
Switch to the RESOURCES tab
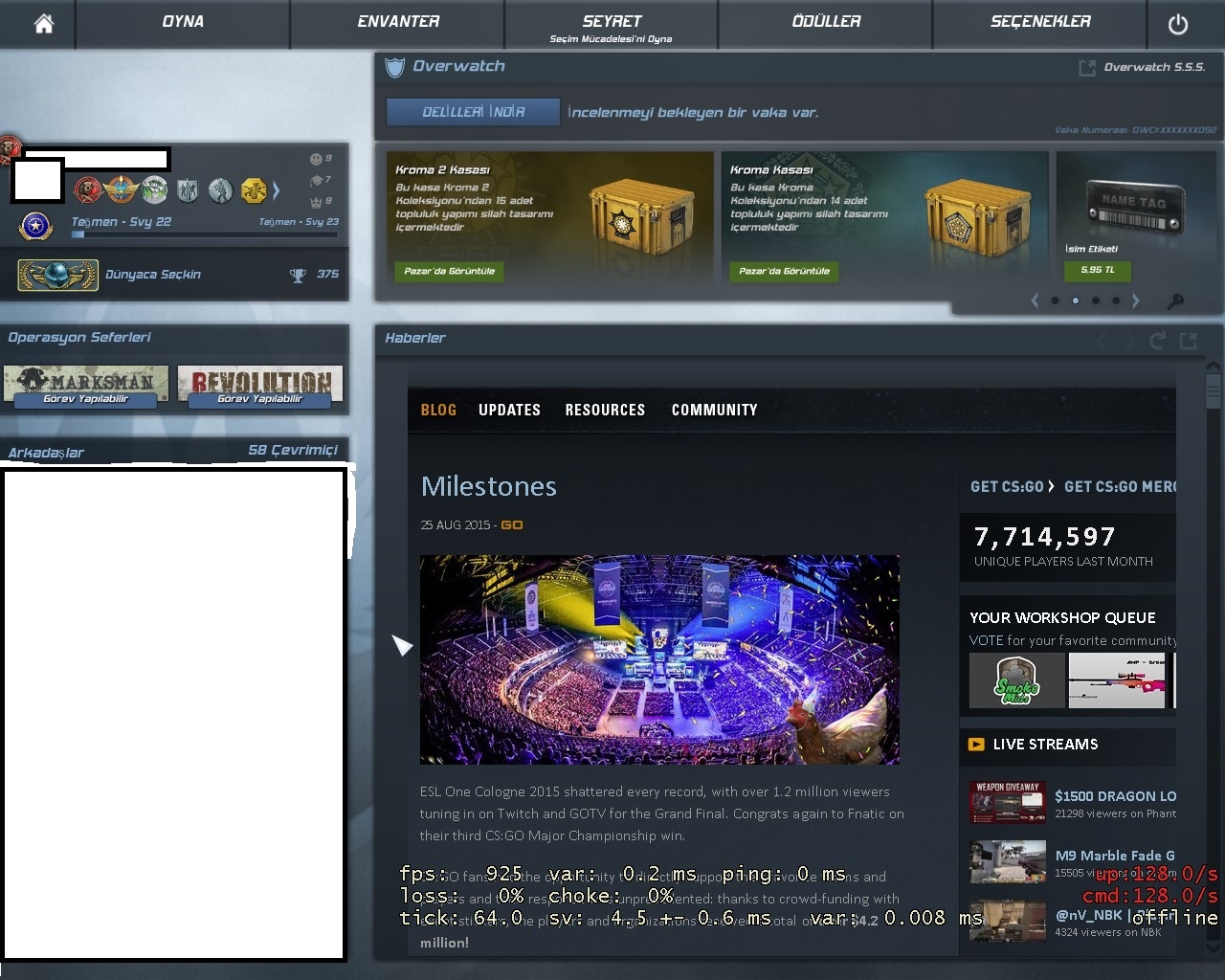coord(605,410)
